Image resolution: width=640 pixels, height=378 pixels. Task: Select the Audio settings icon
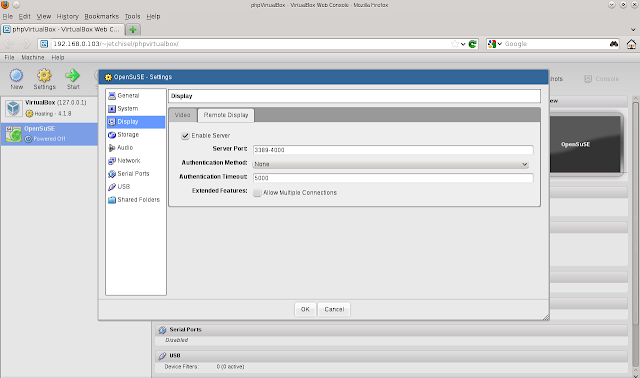[x=112, y=148]
